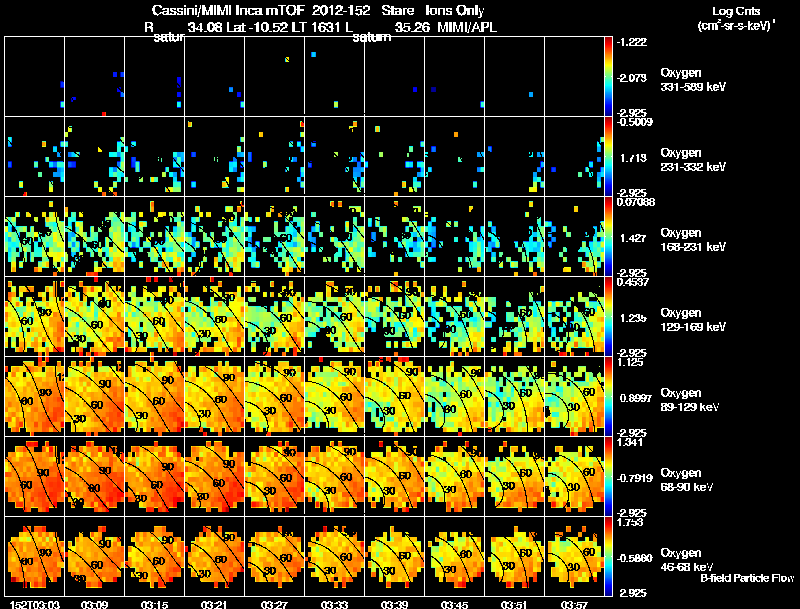Select the 03:27 time marker
The height and width of the screenshot is (609, 800).
tap(274, 605)
